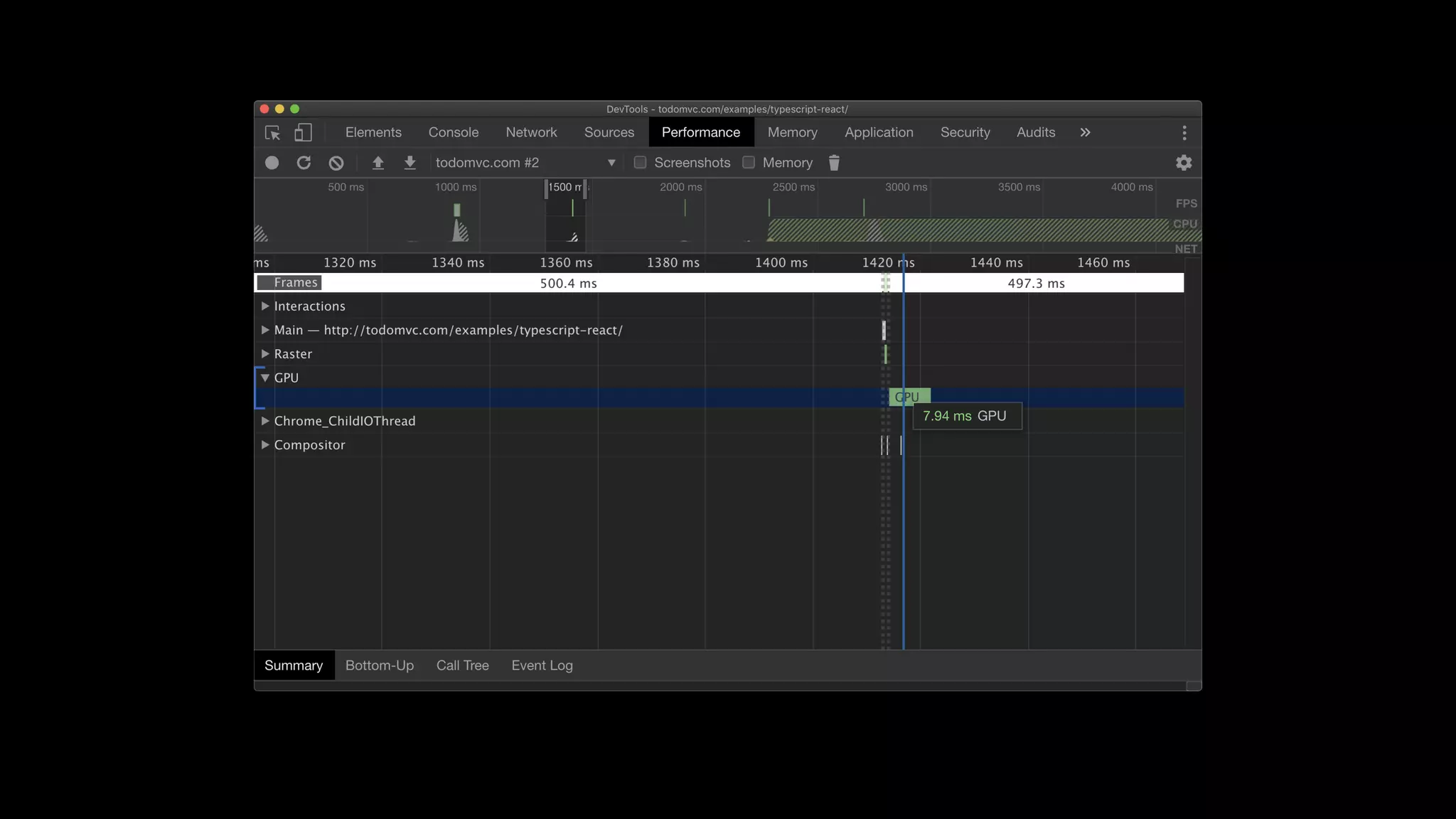1456x819 pixels.
Task: Open the Bottom-Up tab
Action: 380,665
